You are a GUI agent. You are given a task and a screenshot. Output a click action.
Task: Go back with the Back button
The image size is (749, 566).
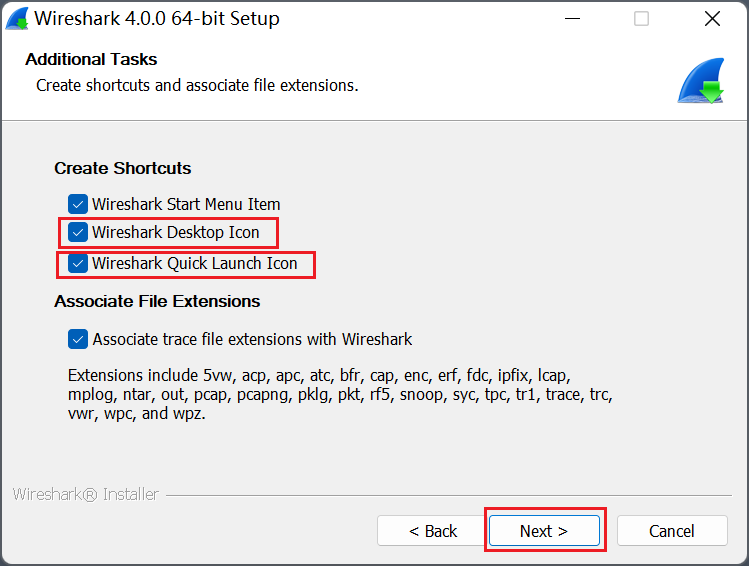[433, 531]
